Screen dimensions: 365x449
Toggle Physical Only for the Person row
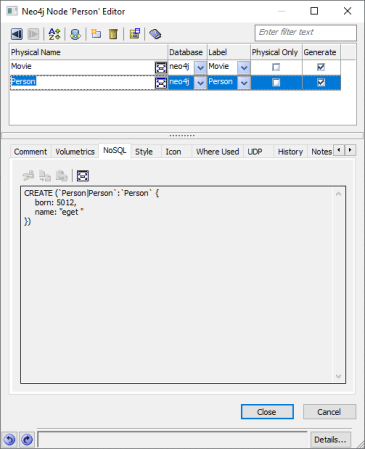tap(276, 82)
